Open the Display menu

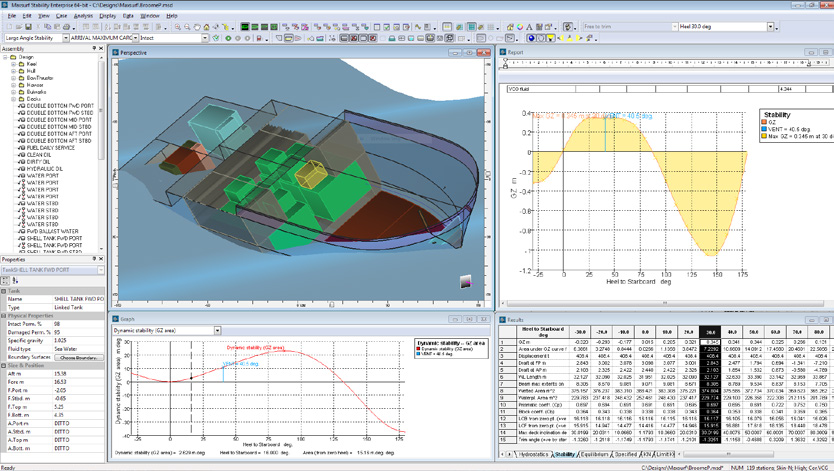pos(107,16)
